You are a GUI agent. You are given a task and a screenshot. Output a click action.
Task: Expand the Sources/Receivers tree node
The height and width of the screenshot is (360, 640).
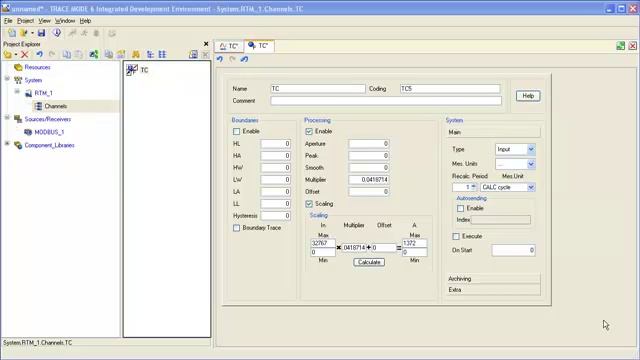coord(7,118)
